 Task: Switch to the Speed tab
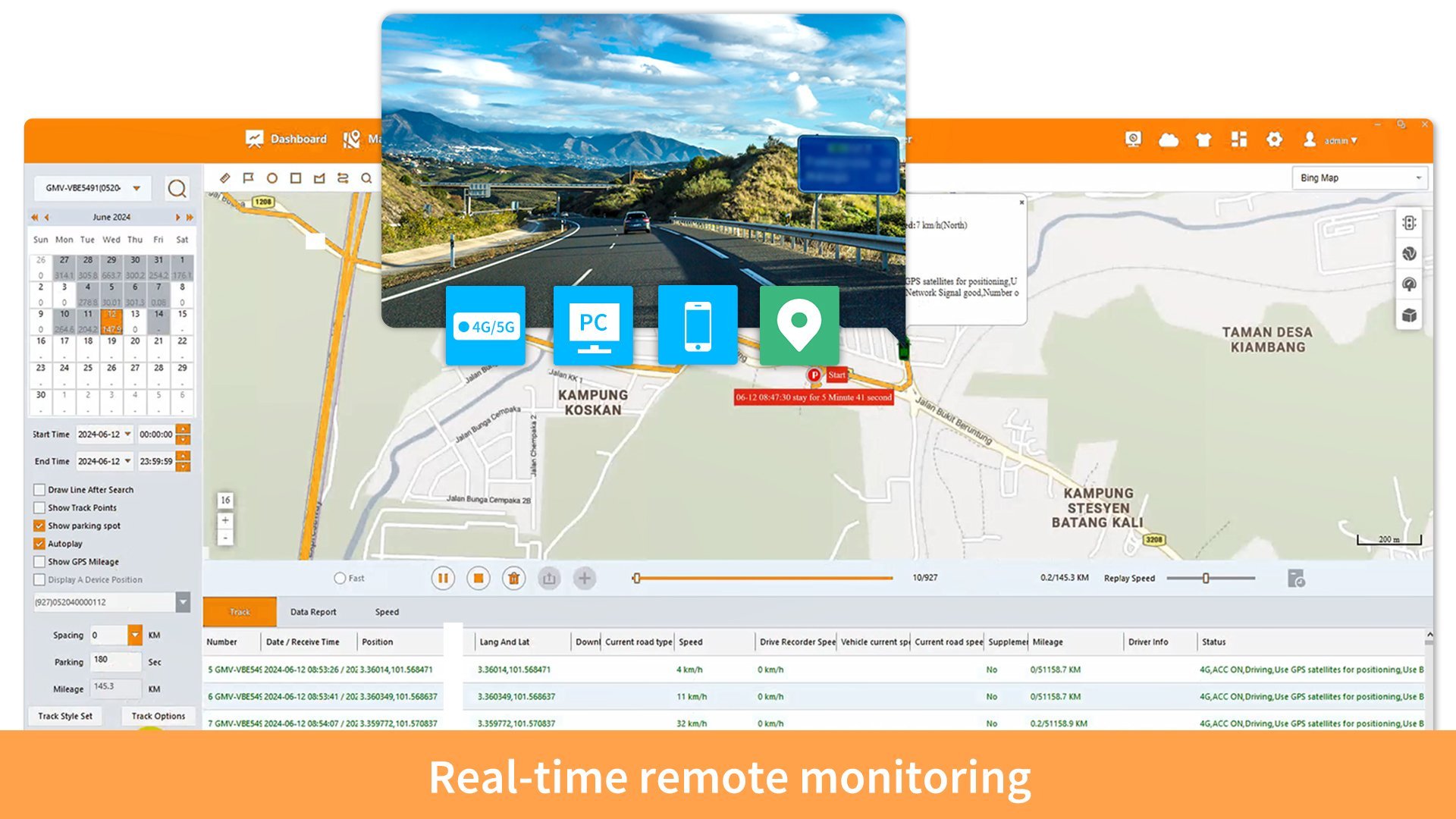pyautogui.click(x=387, y=612)
